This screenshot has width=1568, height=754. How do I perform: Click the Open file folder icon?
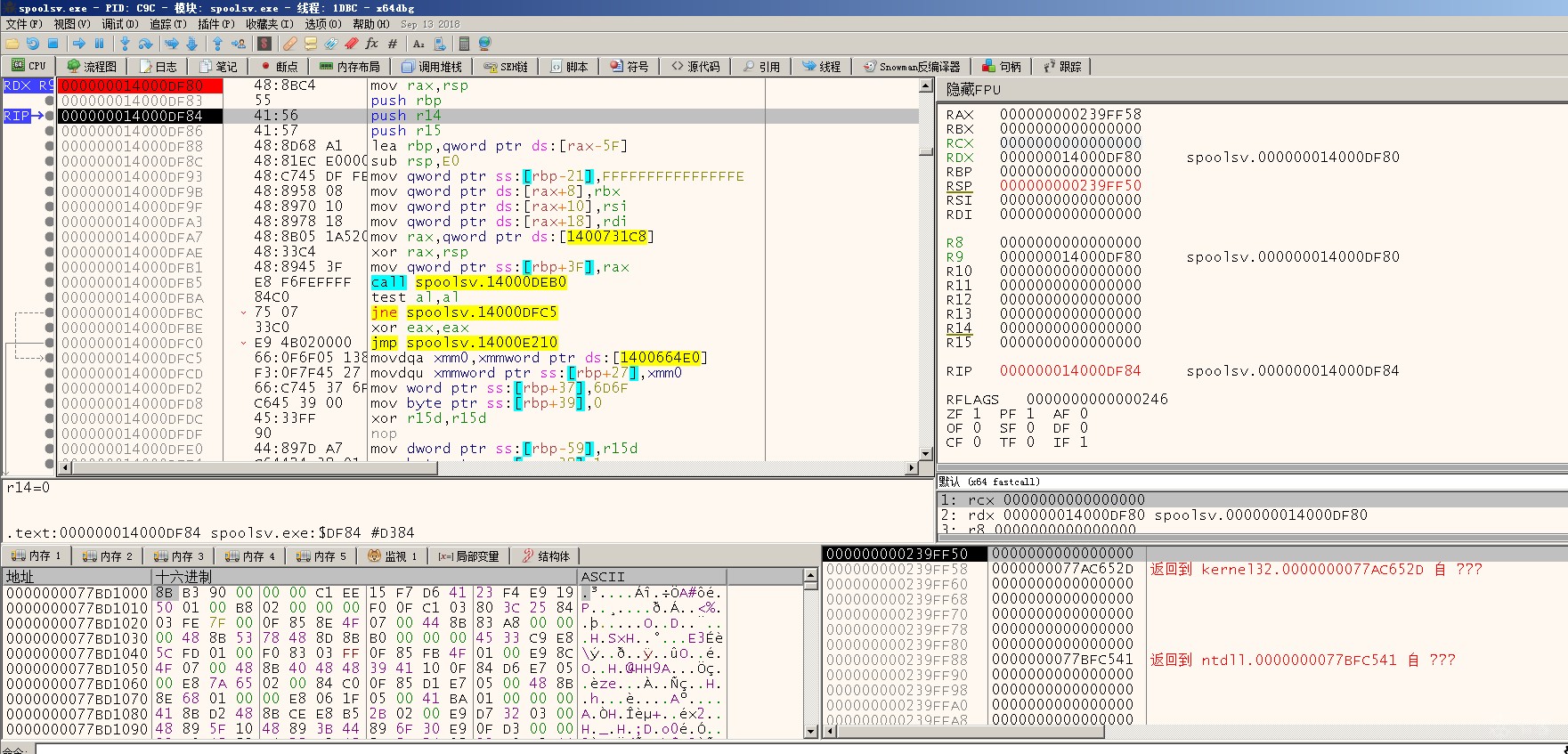point(12,44)
